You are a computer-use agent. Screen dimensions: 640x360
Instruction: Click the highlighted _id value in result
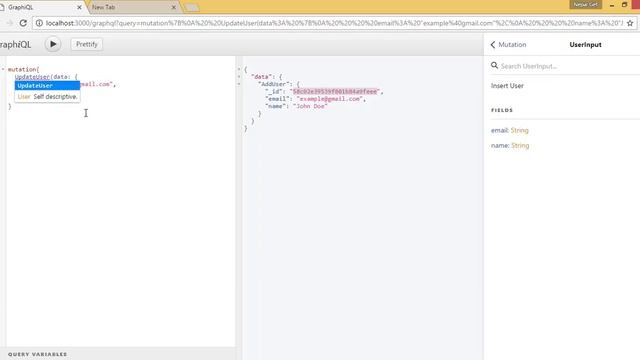click(x=335, y=91)
